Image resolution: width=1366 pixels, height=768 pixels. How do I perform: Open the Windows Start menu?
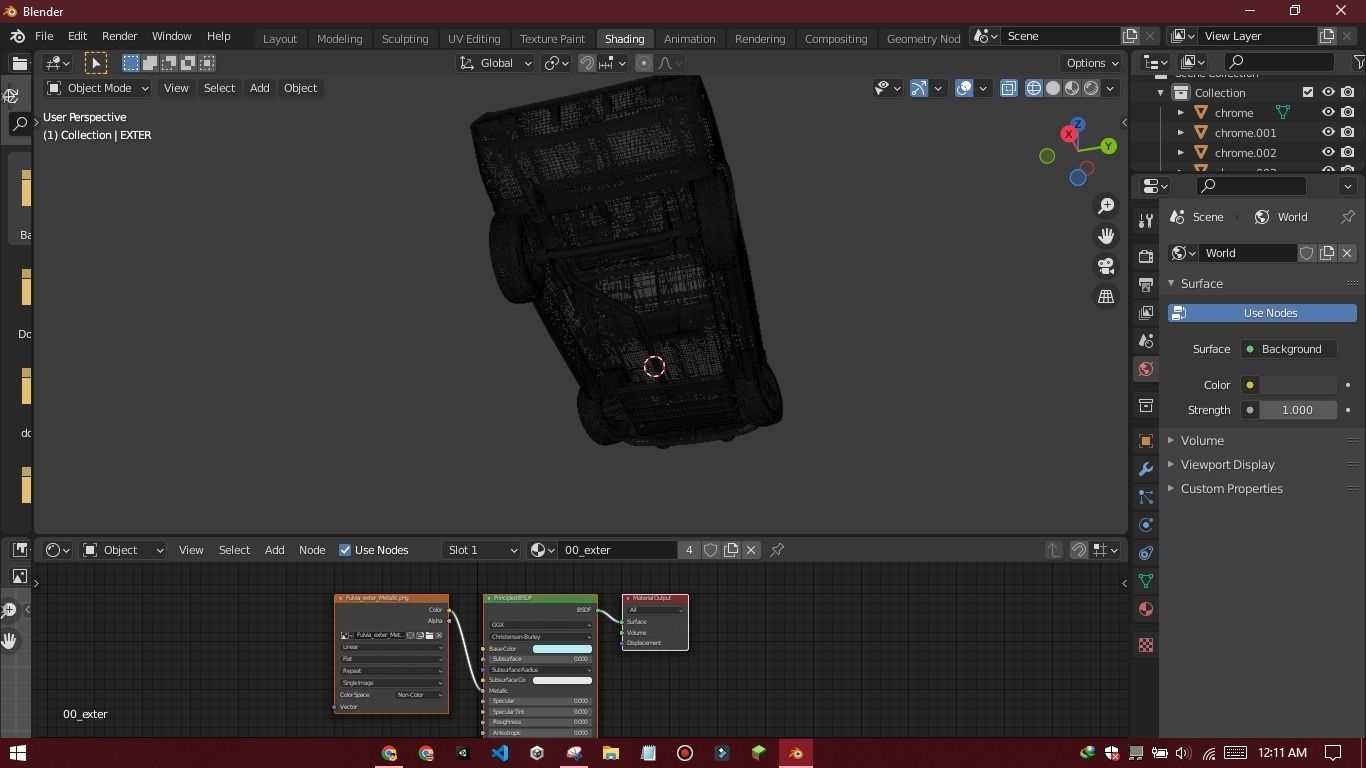tap(17, 753)
